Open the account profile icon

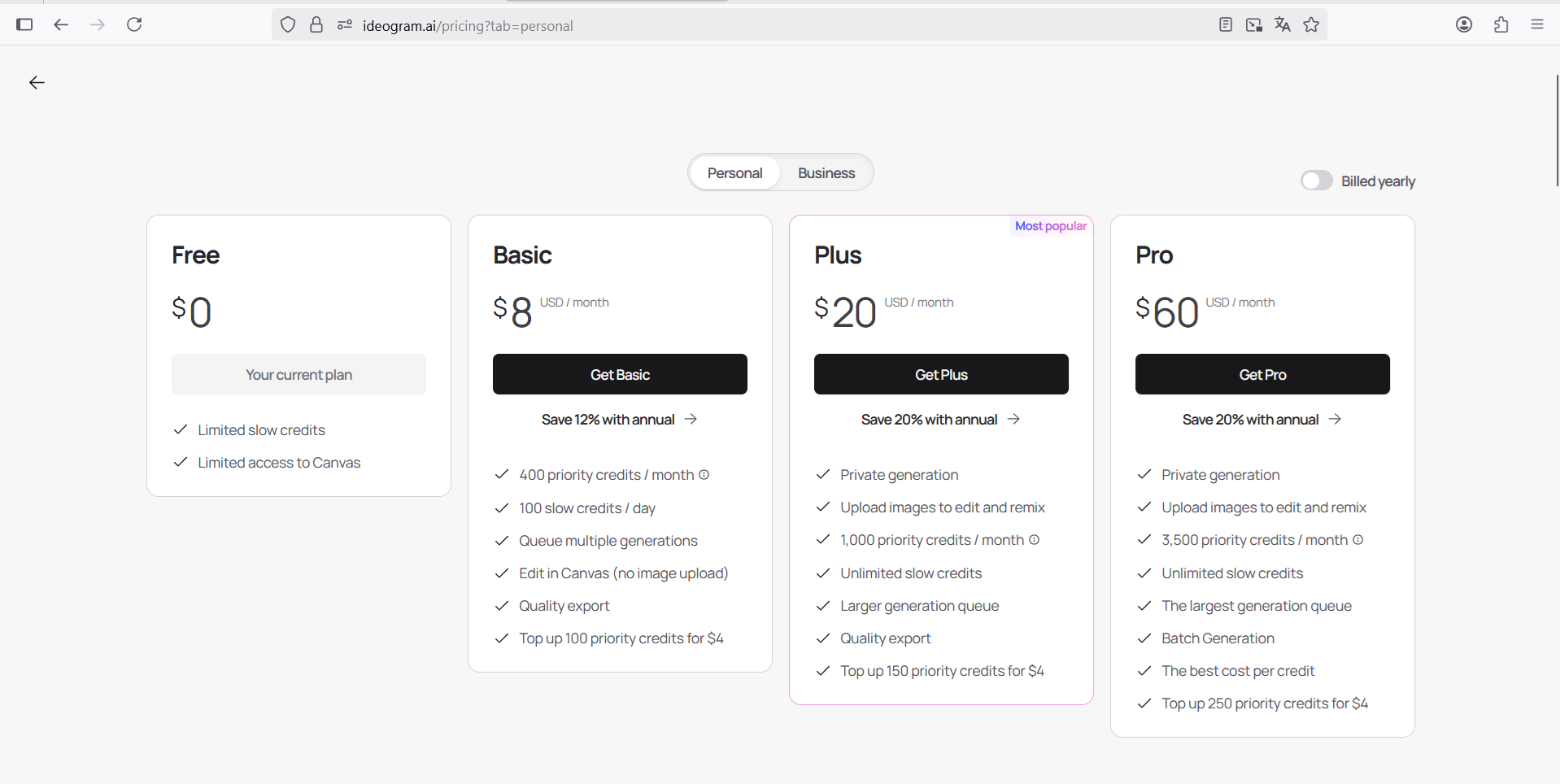pyautogui.click(x=1464, y=24)
